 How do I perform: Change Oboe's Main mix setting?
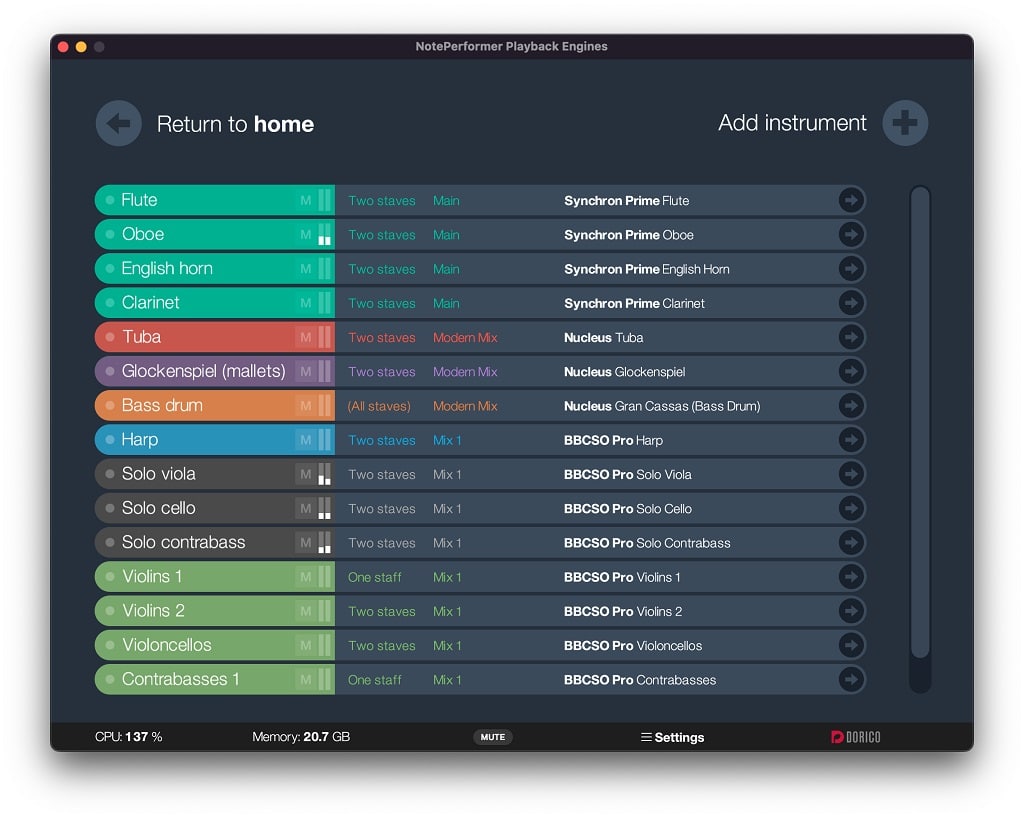(x=446, y=235)
